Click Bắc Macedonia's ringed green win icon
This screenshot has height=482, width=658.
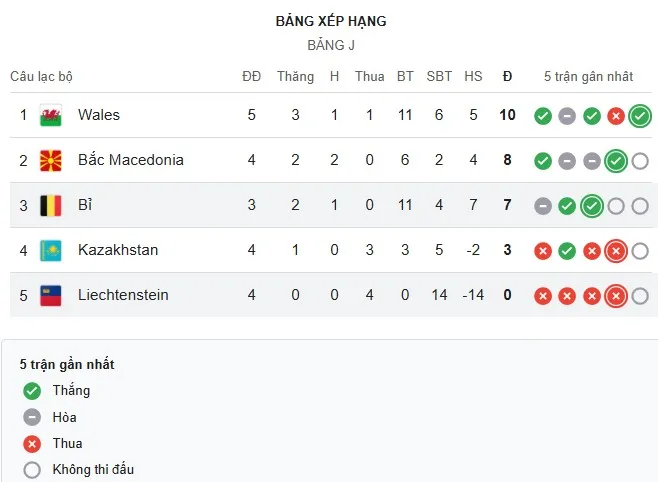coord(616,161)
